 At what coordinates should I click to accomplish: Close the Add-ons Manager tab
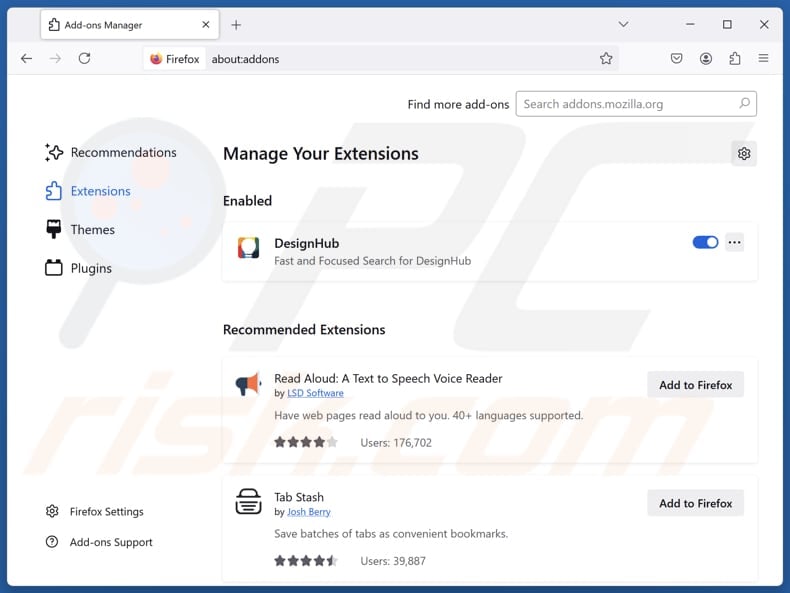point(206,24)
